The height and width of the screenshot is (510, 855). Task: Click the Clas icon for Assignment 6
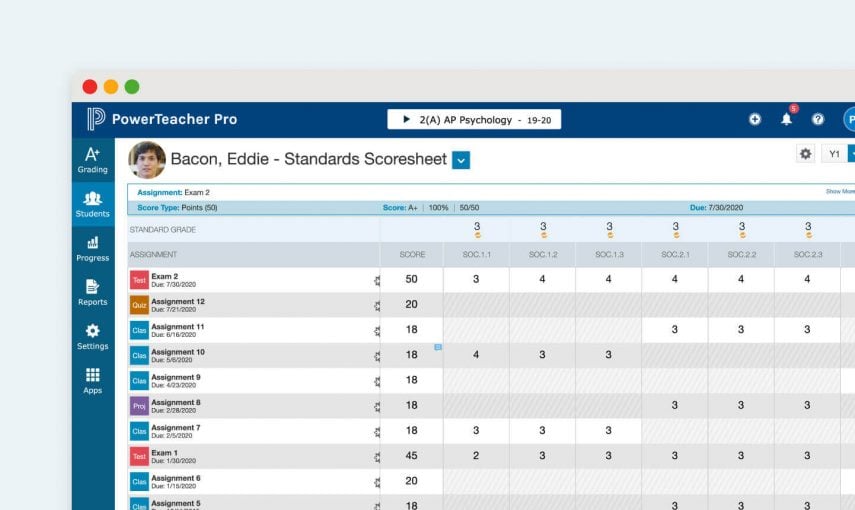140,482
